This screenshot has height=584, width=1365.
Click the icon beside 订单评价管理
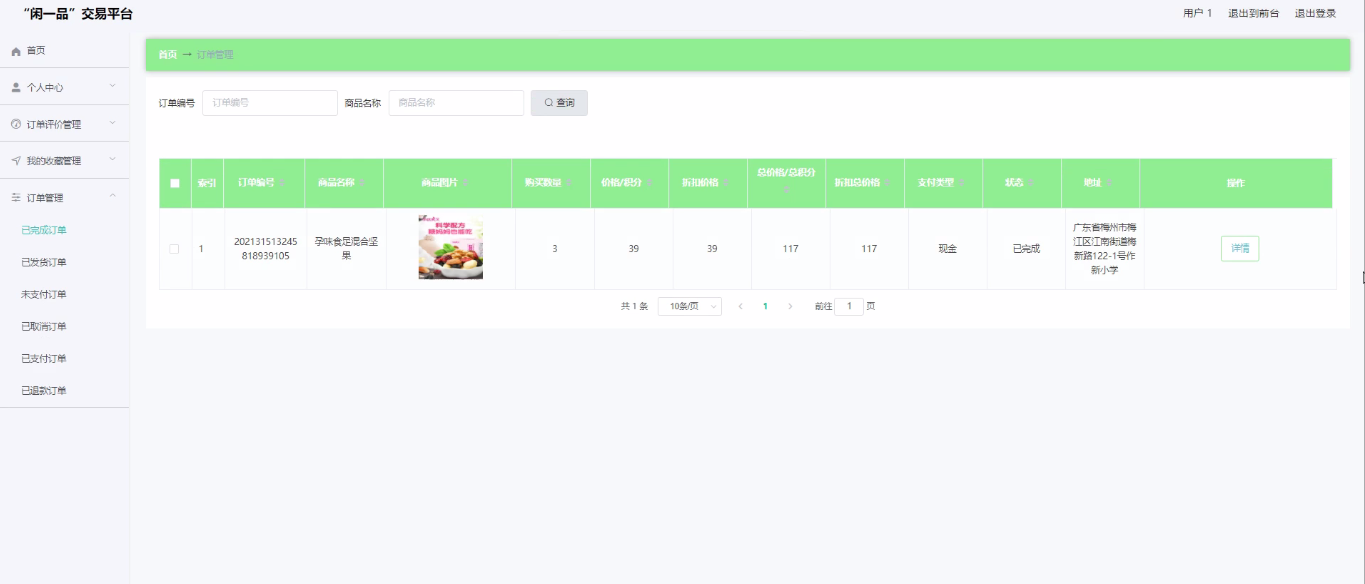click(16, 125)
